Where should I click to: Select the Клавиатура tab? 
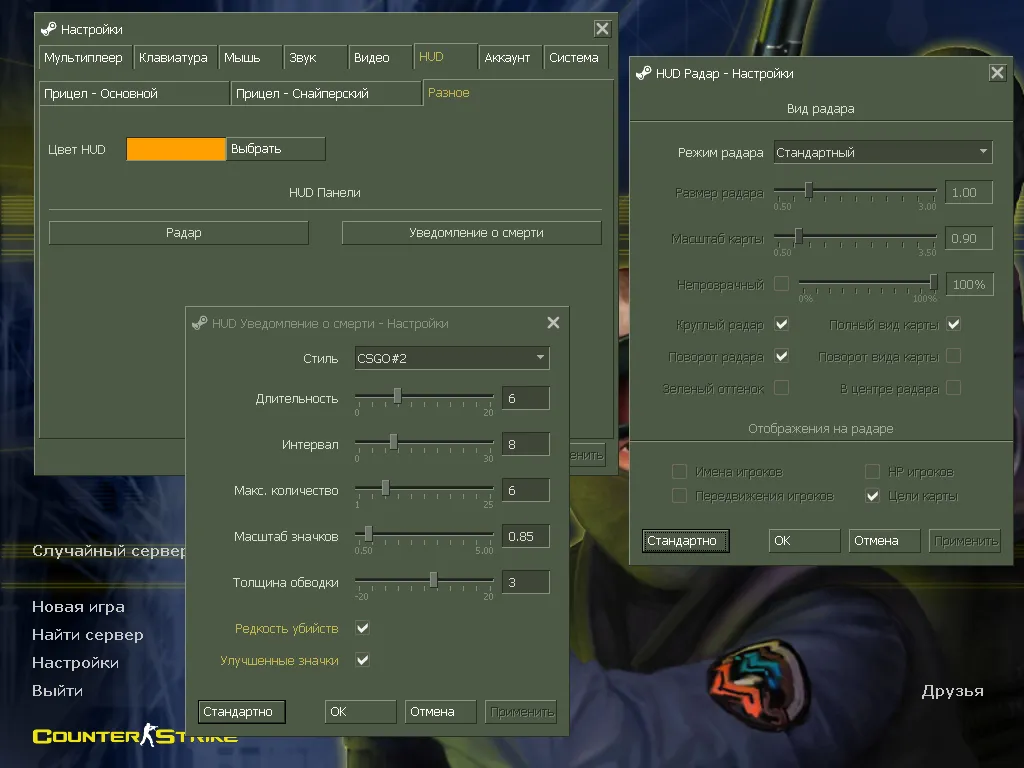(173, 58)
